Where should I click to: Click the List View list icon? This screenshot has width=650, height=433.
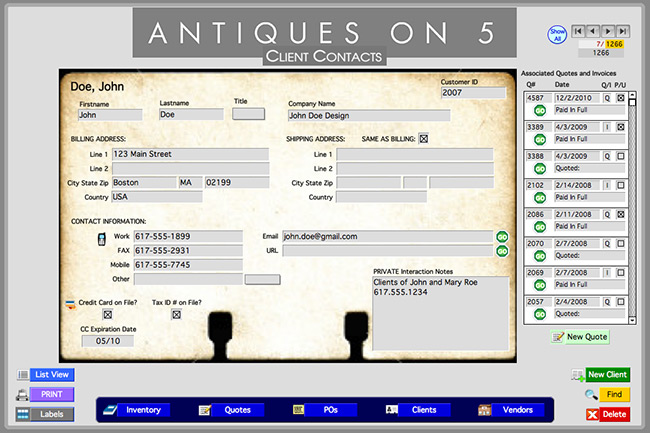pyautogui.click(x=23, y=375)
